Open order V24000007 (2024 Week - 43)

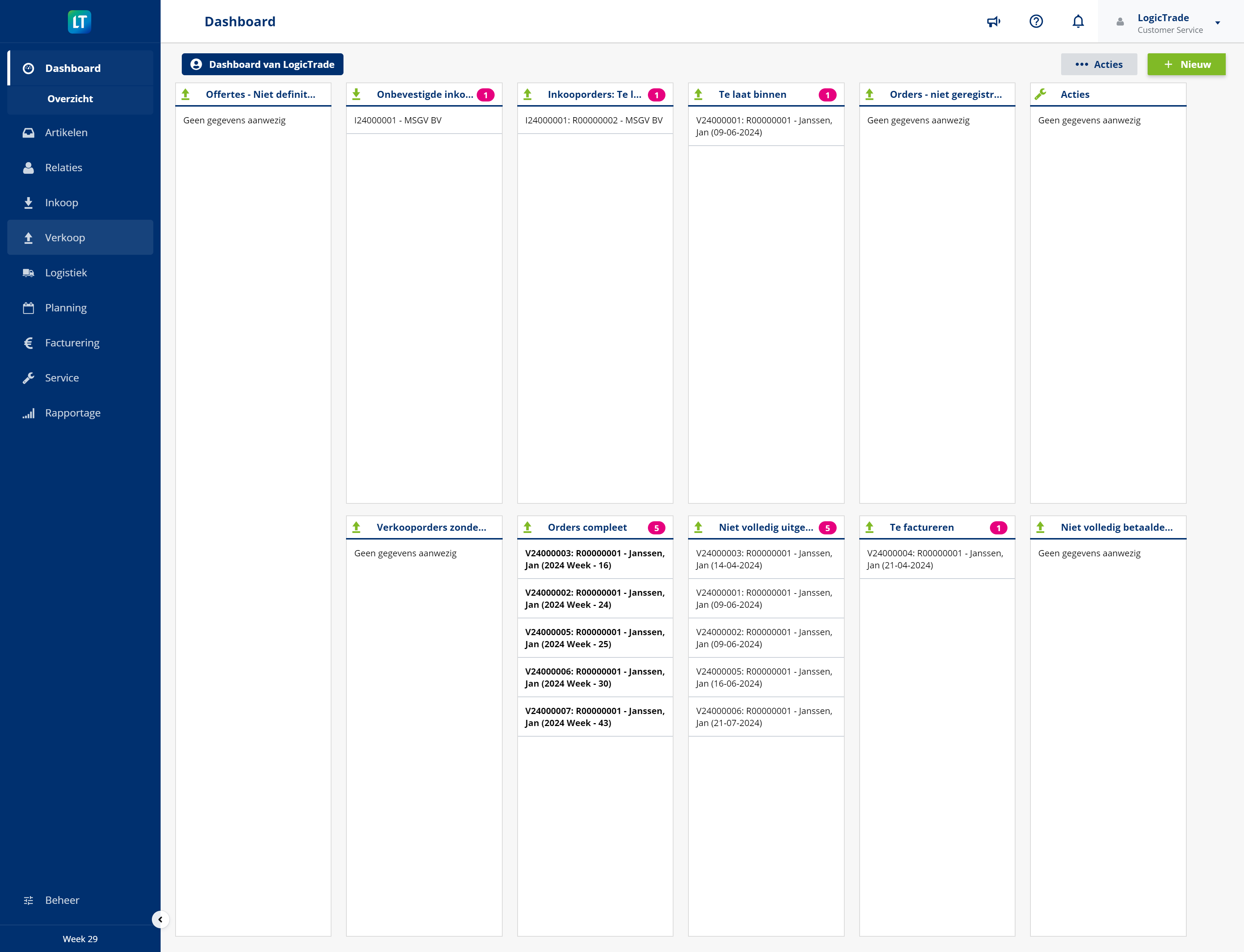pyautogui.click(x=595, y=717)
